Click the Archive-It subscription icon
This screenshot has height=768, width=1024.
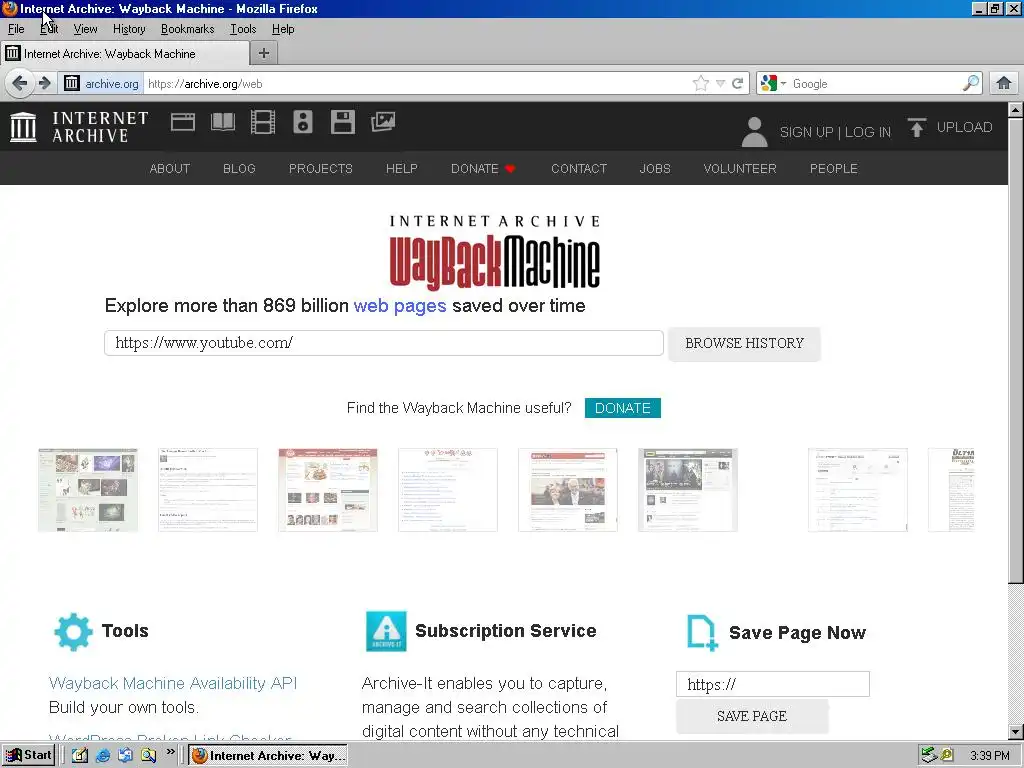point(386,632)
